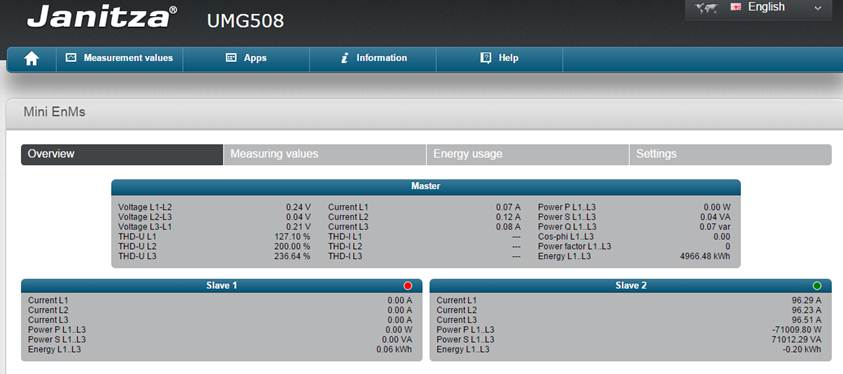Go to the home page icon
The height and width of the screenshot is (374, 843).
tap(32, 59)
